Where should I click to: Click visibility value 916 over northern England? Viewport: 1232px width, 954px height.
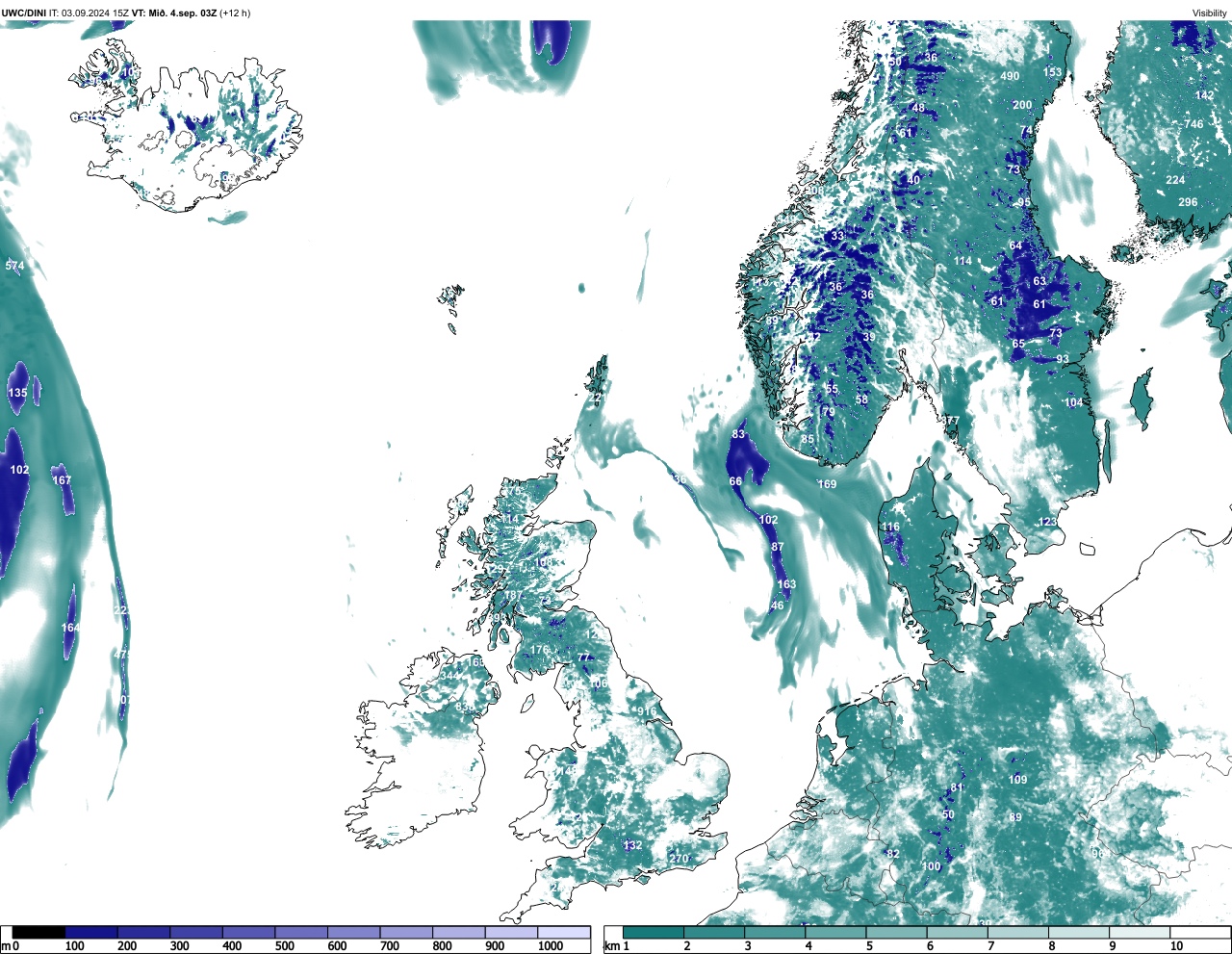click(647, 712)
